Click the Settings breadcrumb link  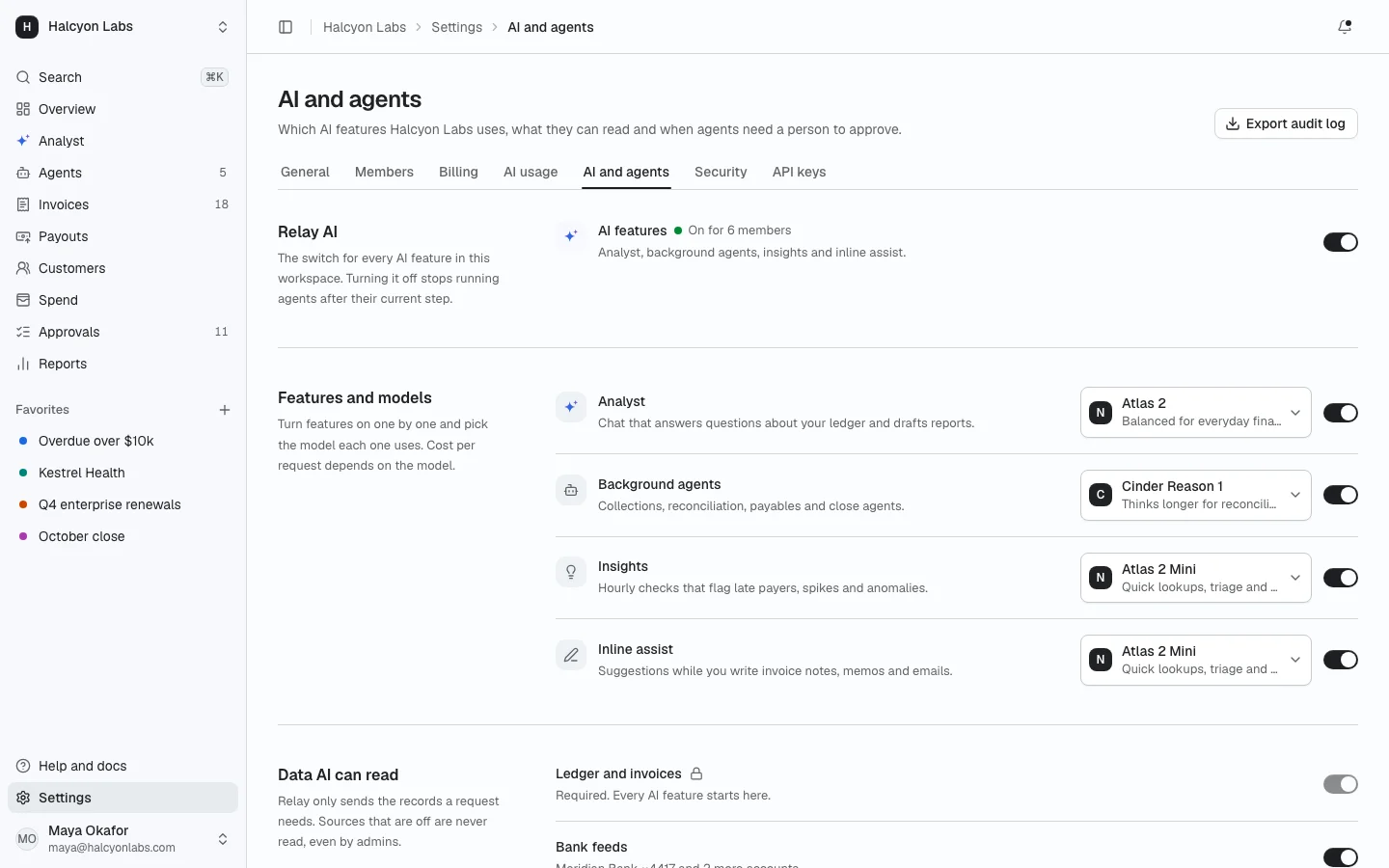pyautogui.click(x=456, y=27)
